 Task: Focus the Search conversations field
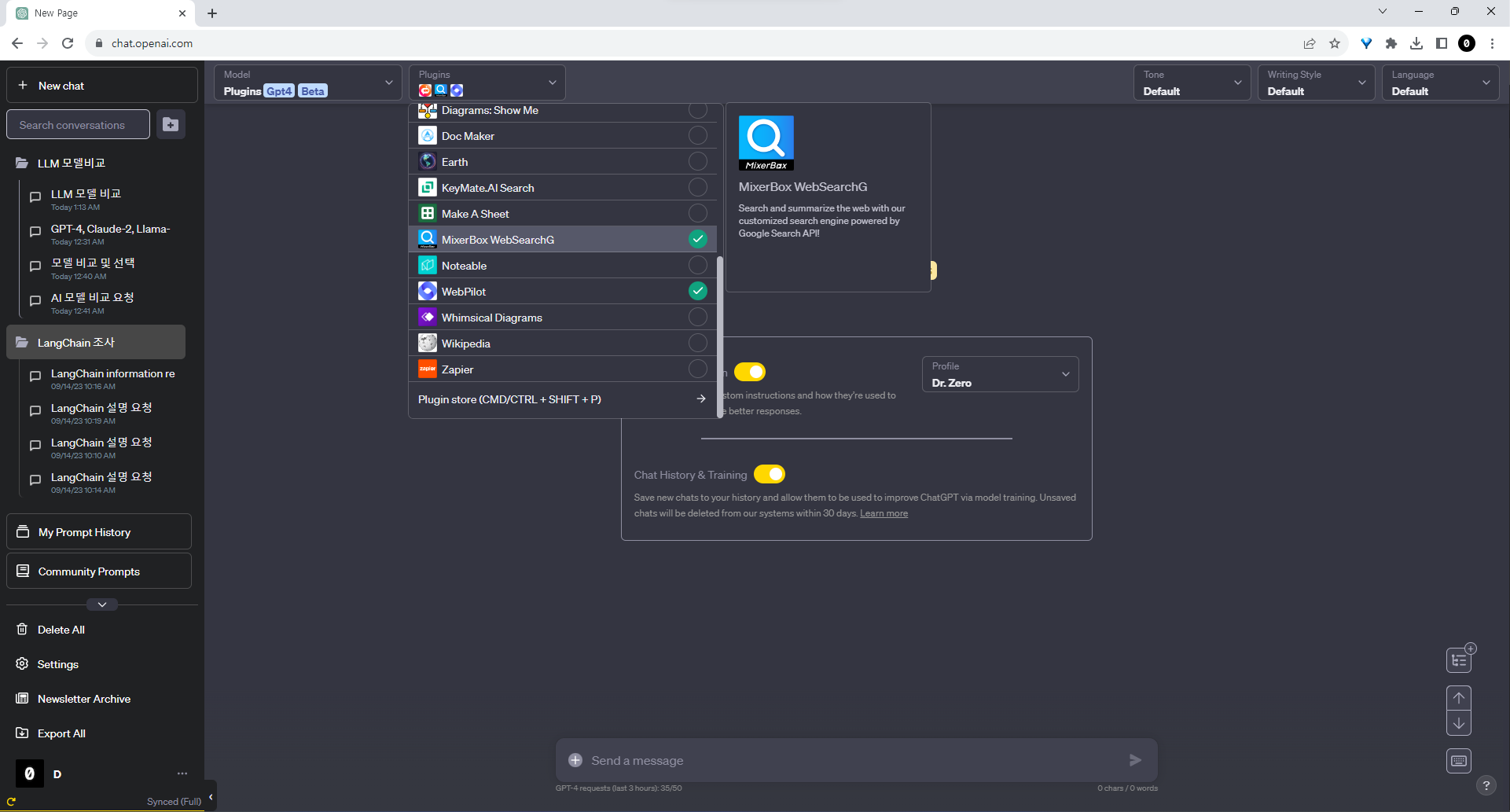pyautogui.click(x=78, y=124)
